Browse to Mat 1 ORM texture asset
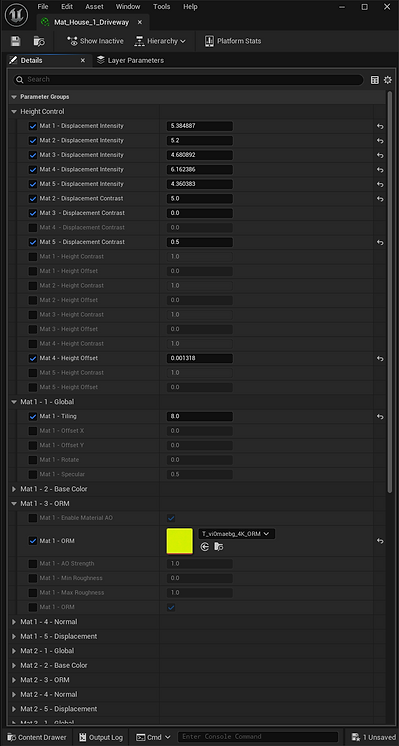 [219, 547]
